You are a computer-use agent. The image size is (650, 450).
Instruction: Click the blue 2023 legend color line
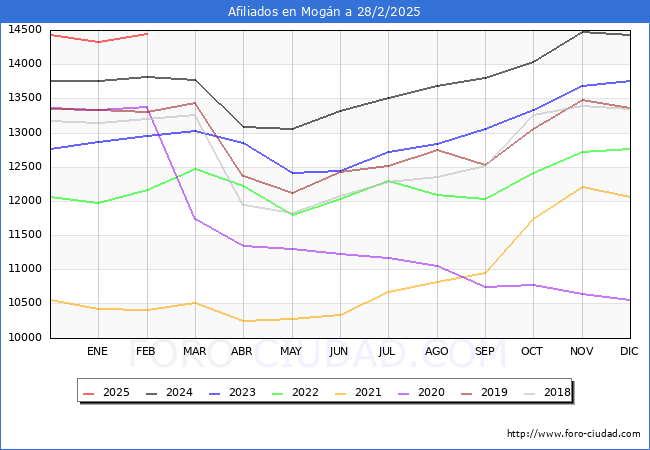pyautogui.click(x=215, y=393)
